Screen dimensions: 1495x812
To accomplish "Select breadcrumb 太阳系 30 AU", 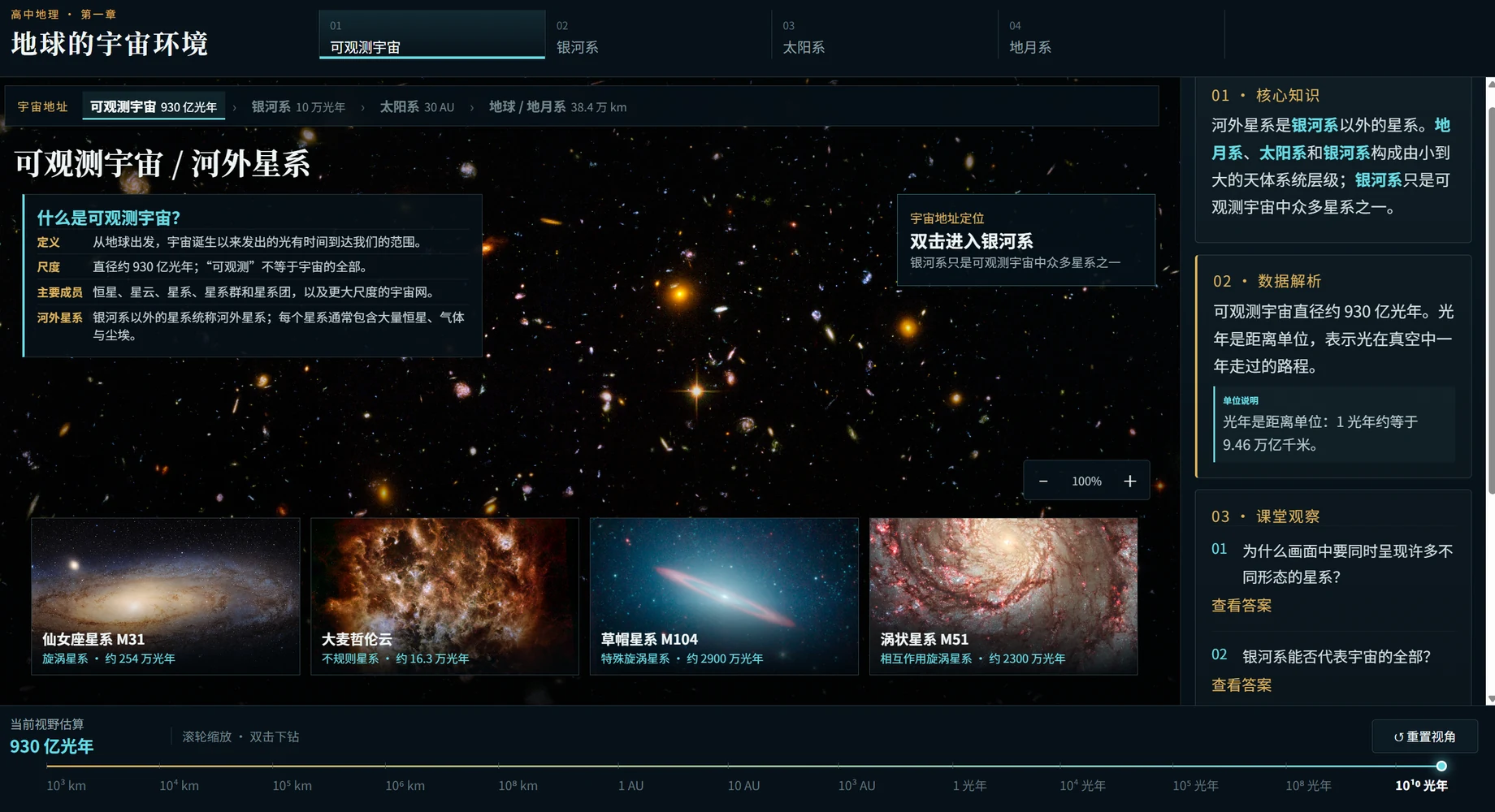I will pos(417,107).
